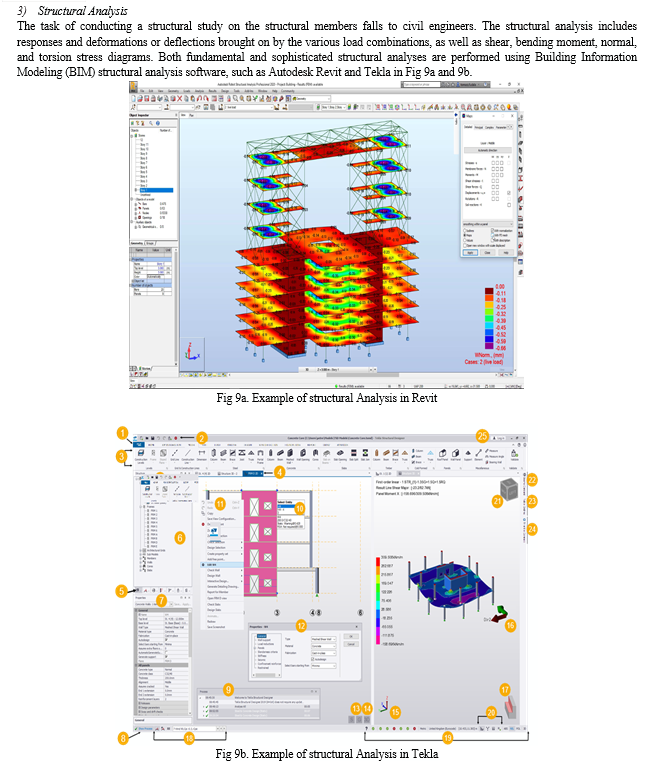Toggle Autodesign checkbox in Tekla Properties dialog
The image size is (645, 770).
click(312, 659)
